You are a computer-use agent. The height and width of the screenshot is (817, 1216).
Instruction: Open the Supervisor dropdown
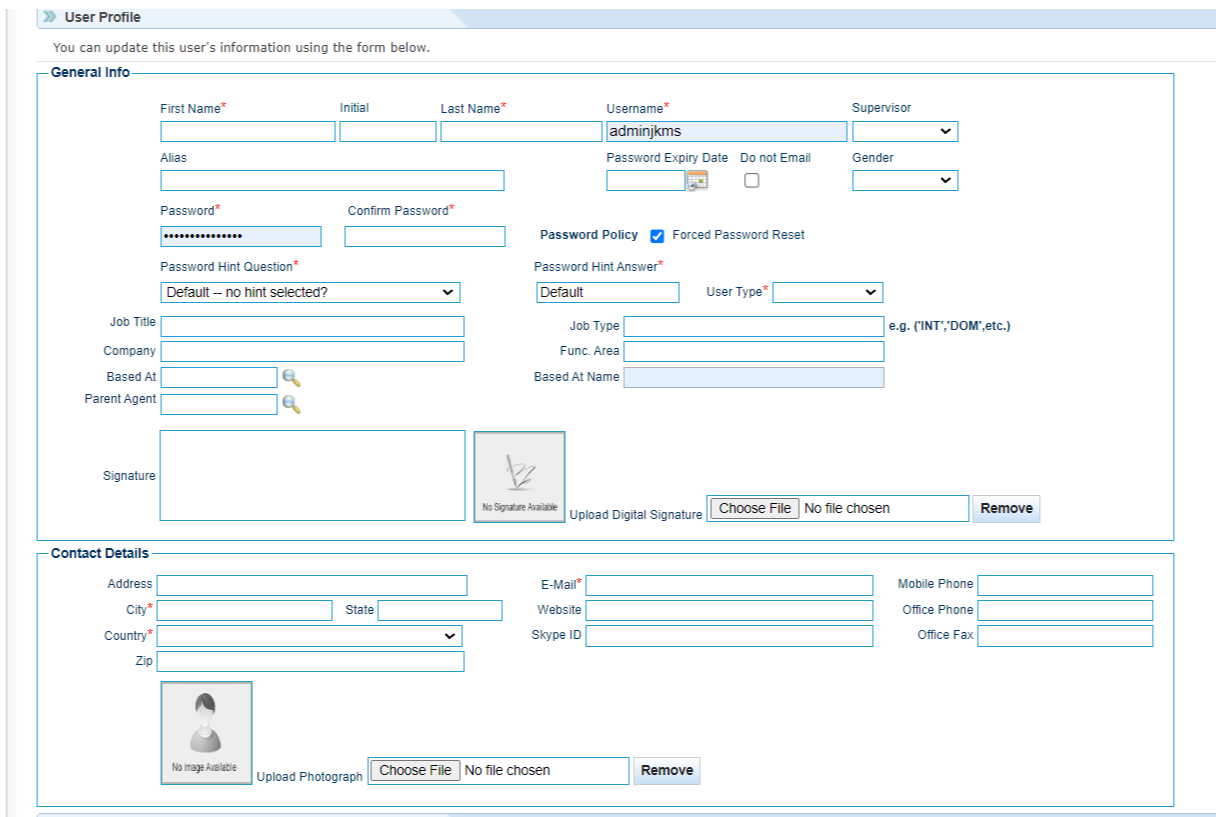905,131
